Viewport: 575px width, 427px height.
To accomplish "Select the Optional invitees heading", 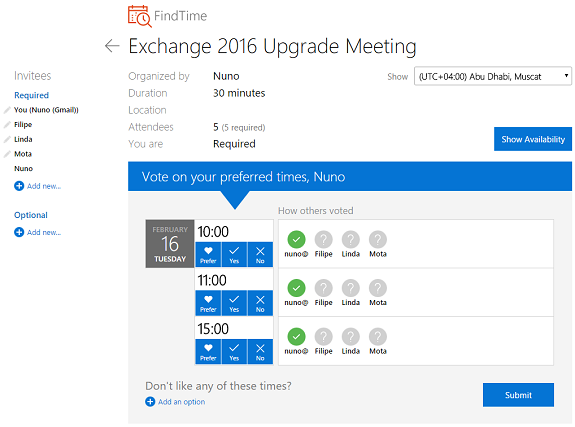I will coord(31,215).
